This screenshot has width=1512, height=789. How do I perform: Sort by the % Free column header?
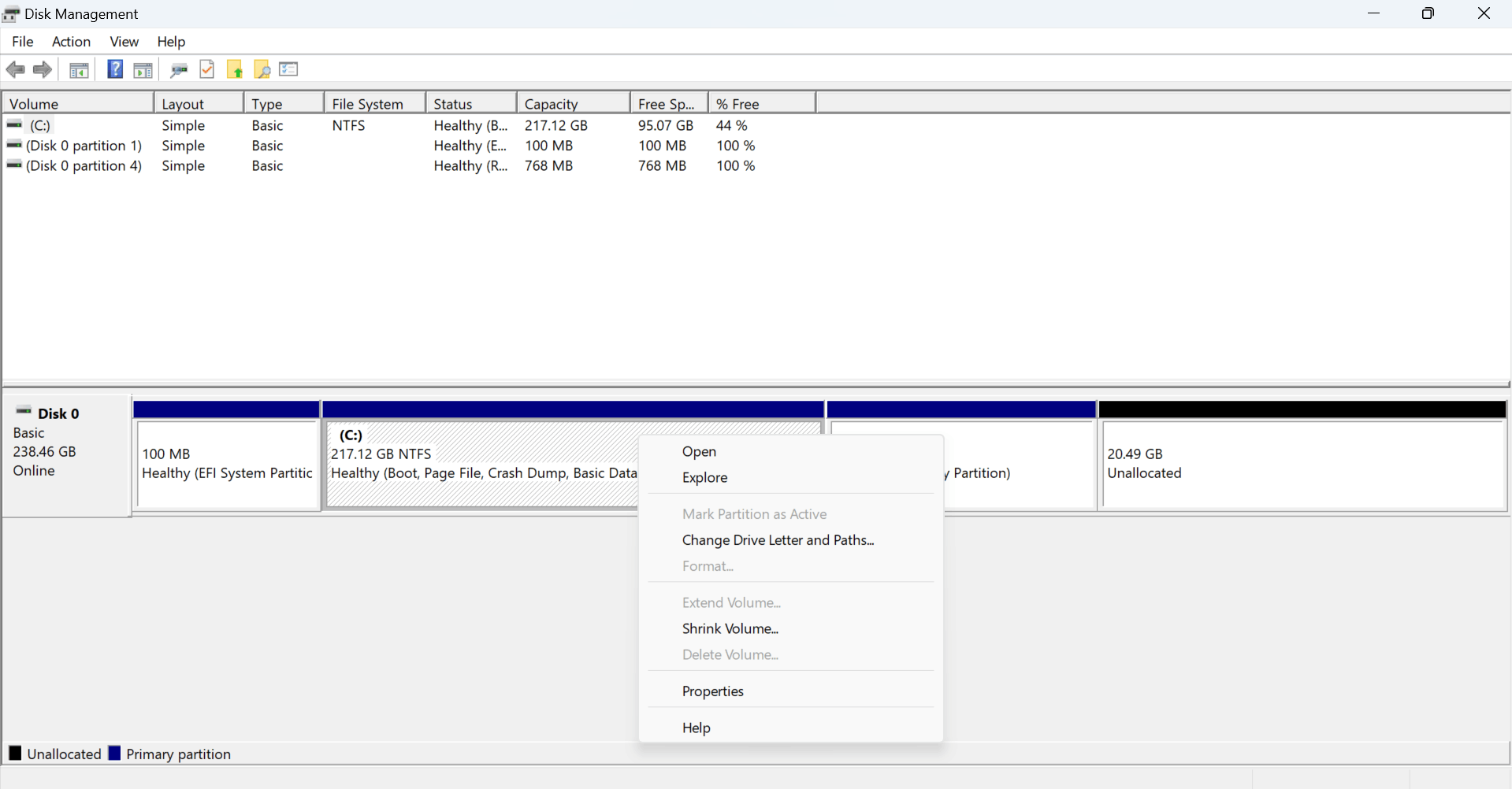click(x=762, y=103)
